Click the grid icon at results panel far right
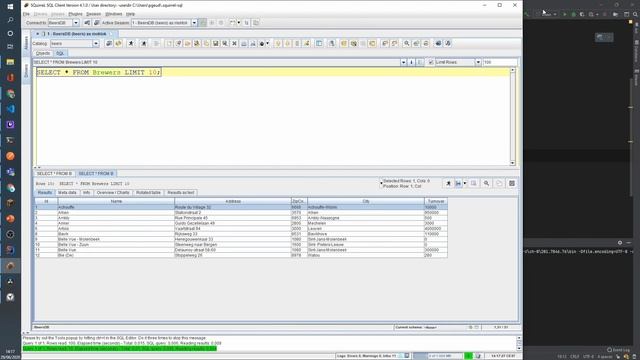The image size is (640, 360). (x=511, y=183)
